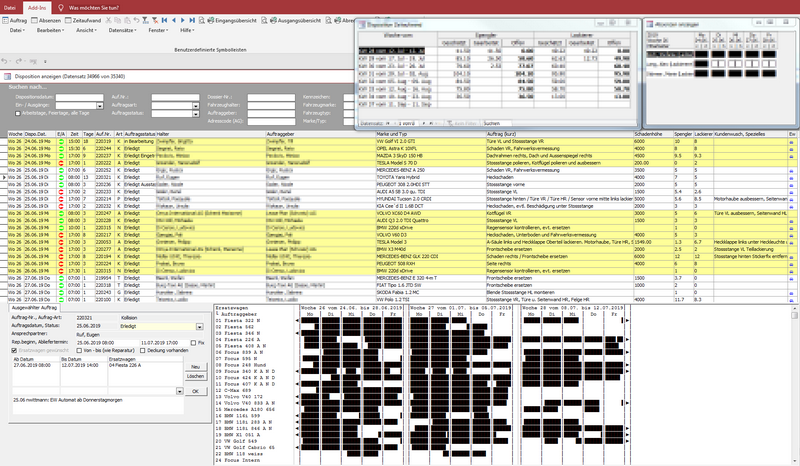Image resolution: width=800 pixels, height=466 pixels.
Task: Switch to the Datei ribbon tab
Action: coord(10,6)
